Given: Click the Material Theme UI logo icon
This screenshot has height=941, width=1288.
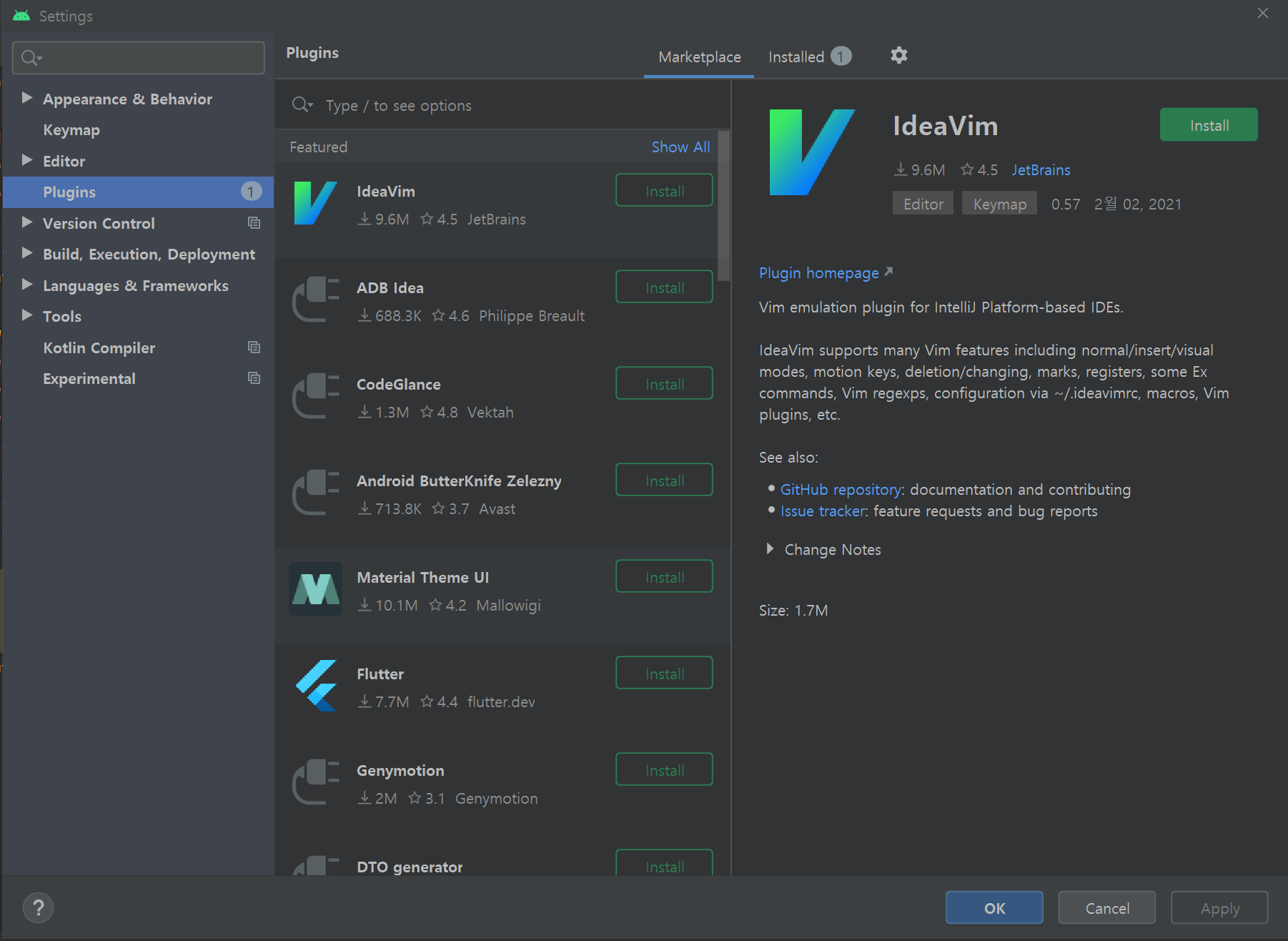Looking at the screenshot, I should point(315,589).
